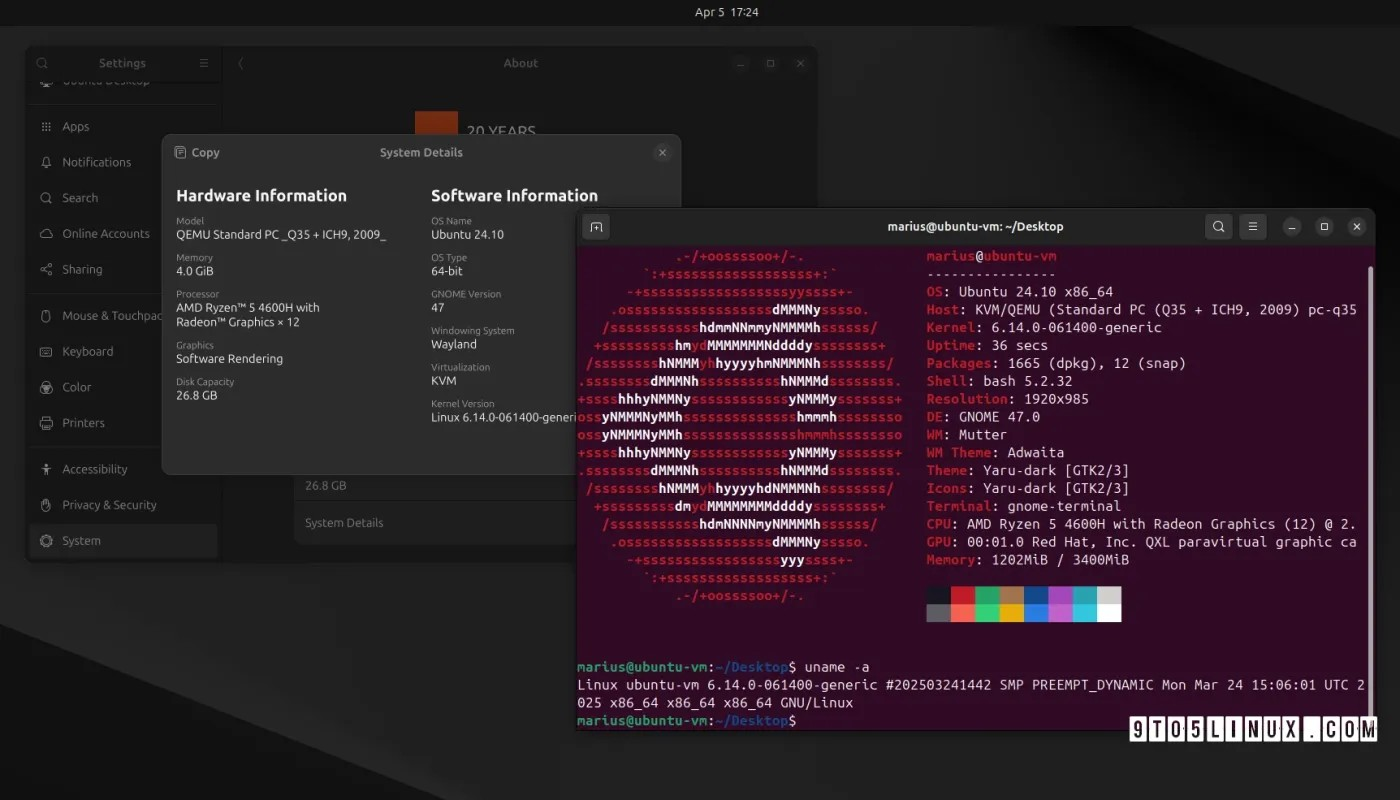Viewport: 1400px width, 800px height.
Task: Open the Settings hamburger menu
Action: point(204,63)
